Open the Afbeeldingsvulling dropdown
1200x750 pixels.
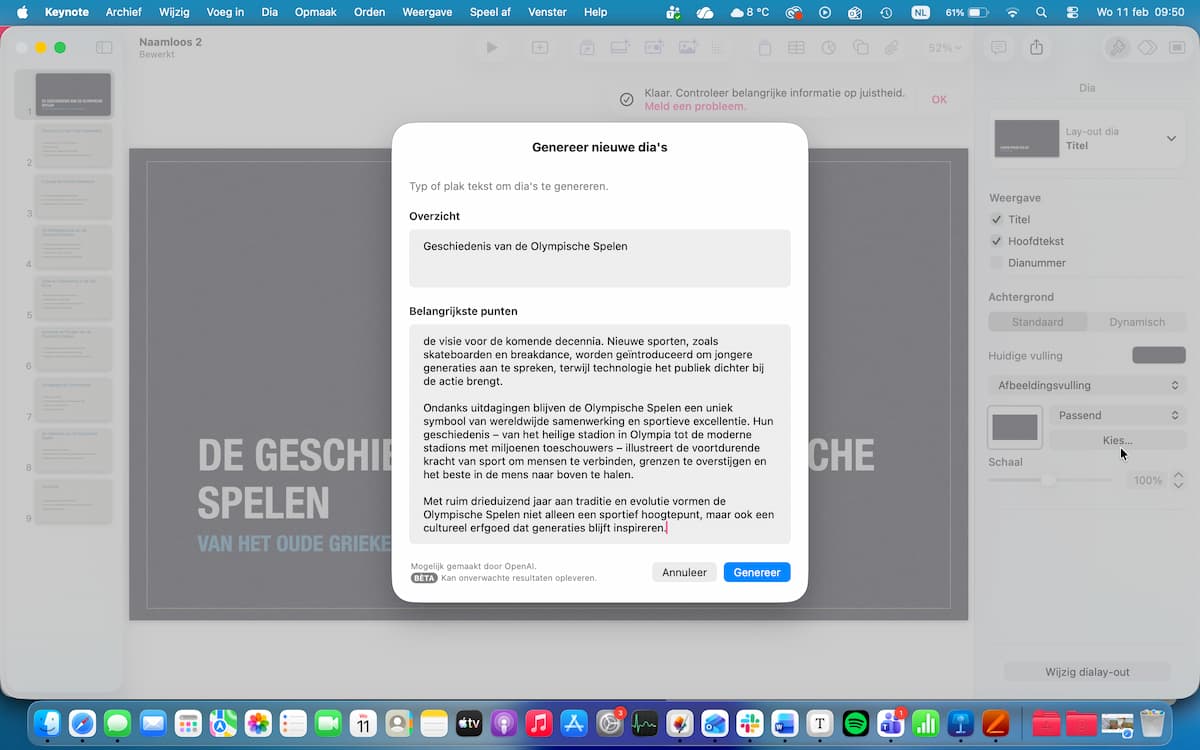[1087, 386]
